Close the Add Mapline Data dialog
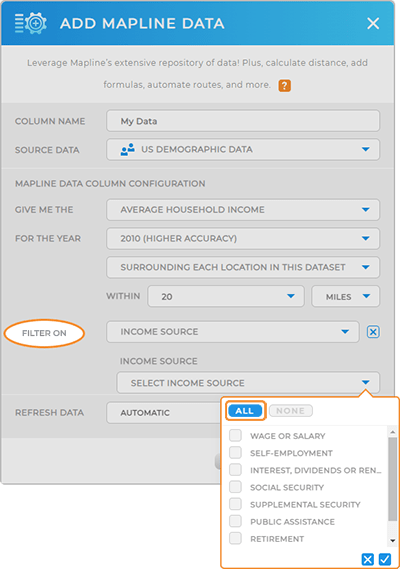This screenshot has height=569, width=400. pos(373,24)
